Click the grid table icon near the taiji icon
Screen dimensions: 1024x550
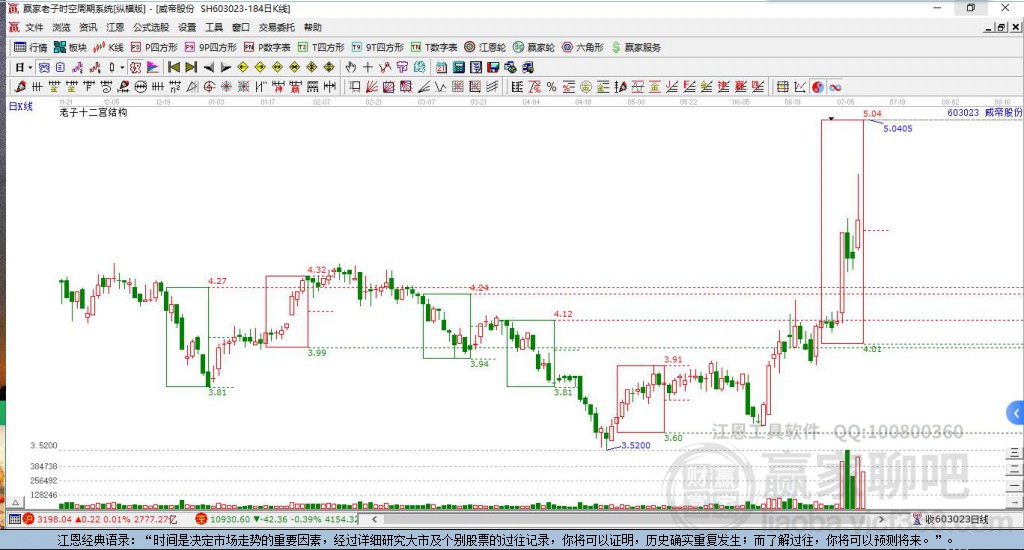(782, 87)
